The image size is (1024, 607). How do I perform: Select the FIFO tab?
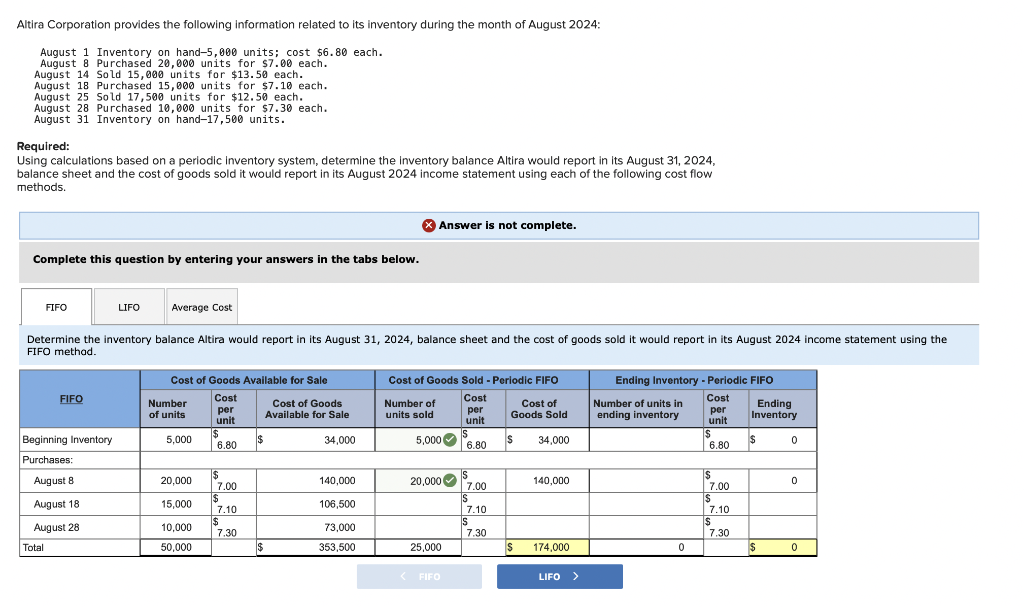[56, 306]
